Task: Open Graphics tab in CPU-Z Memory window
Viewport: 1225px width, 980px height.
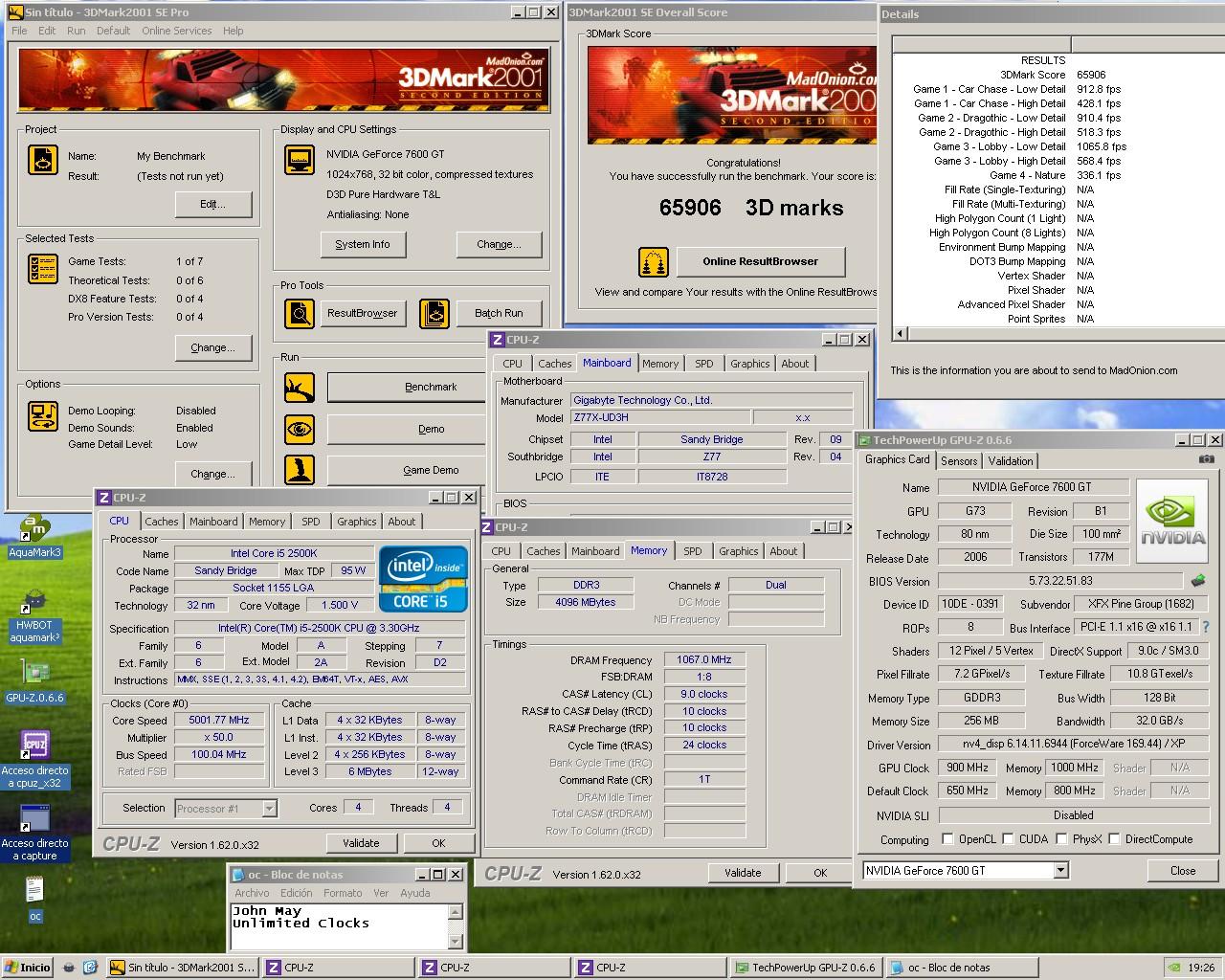Action: click(738, 551)
